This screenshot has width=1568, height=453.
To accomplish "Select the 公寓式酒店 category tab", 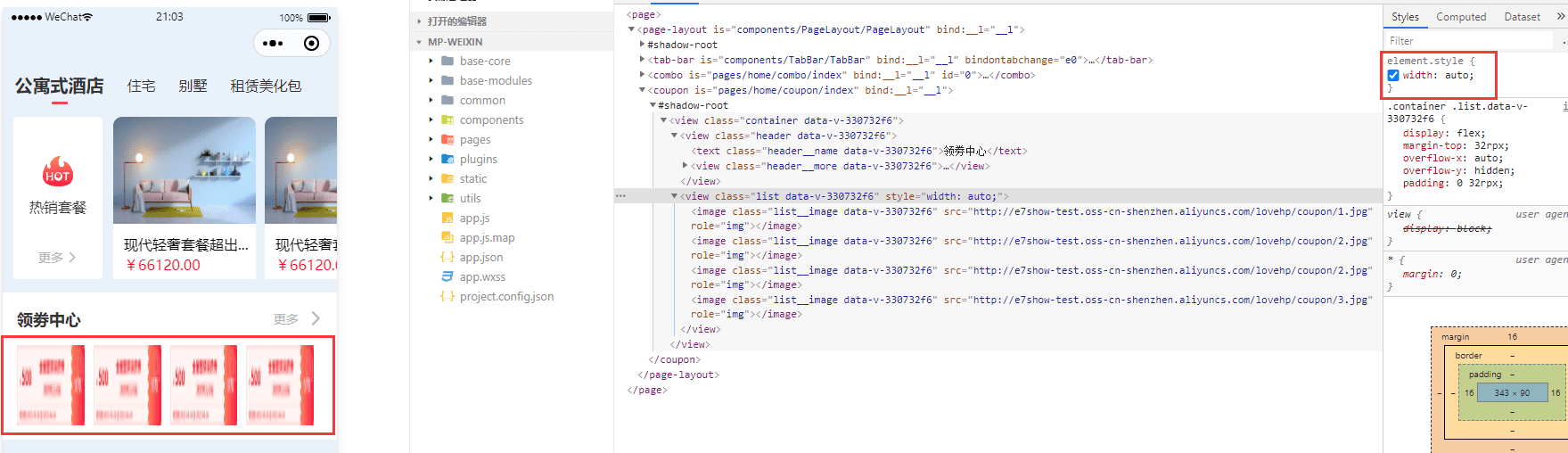I will [x=59, y=86].
